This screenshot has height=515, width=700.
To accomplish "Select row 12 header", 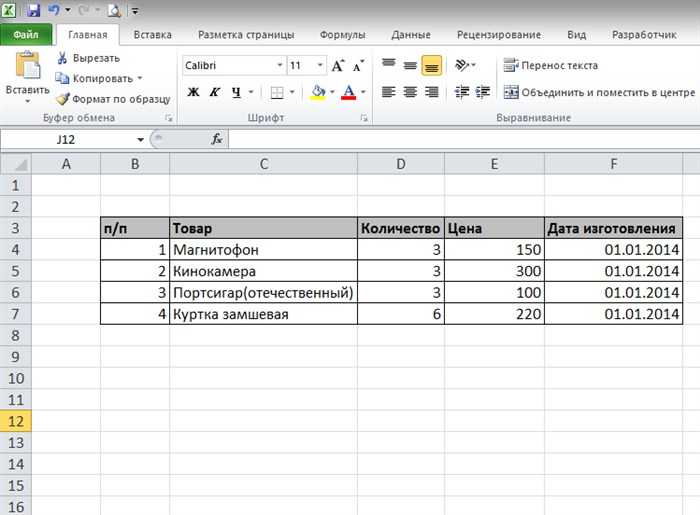I will coord(16,421).
